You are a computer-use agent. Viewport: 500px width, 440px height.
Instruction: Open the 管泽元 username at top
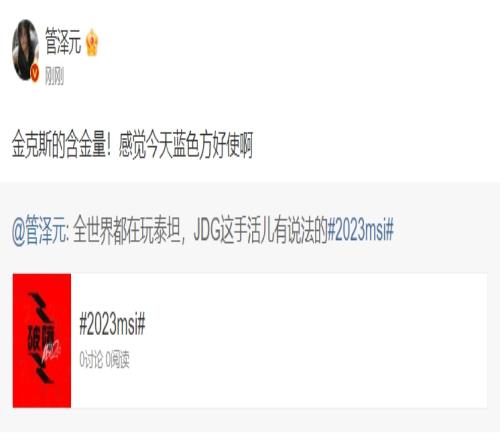(x=63, y=42)
